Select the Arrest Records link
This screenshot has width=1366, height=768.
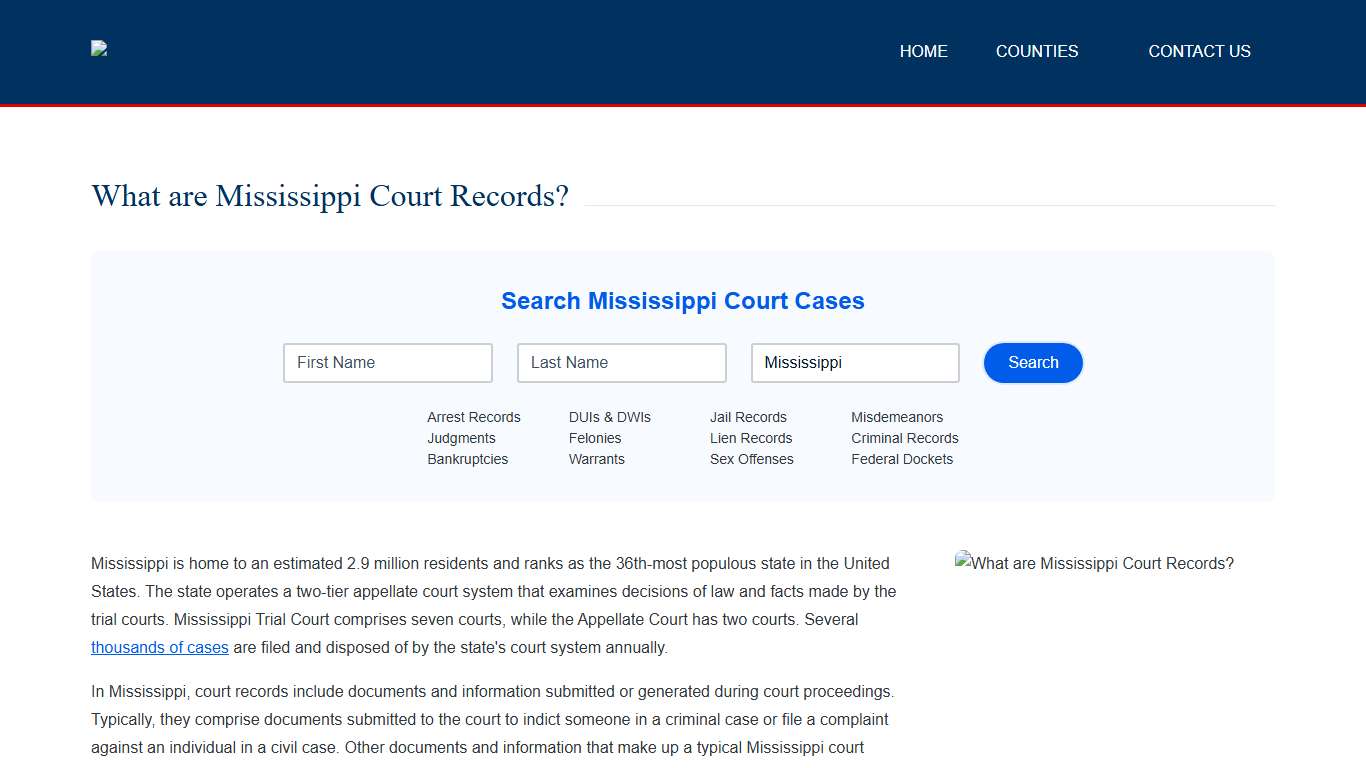click(474, 417)
